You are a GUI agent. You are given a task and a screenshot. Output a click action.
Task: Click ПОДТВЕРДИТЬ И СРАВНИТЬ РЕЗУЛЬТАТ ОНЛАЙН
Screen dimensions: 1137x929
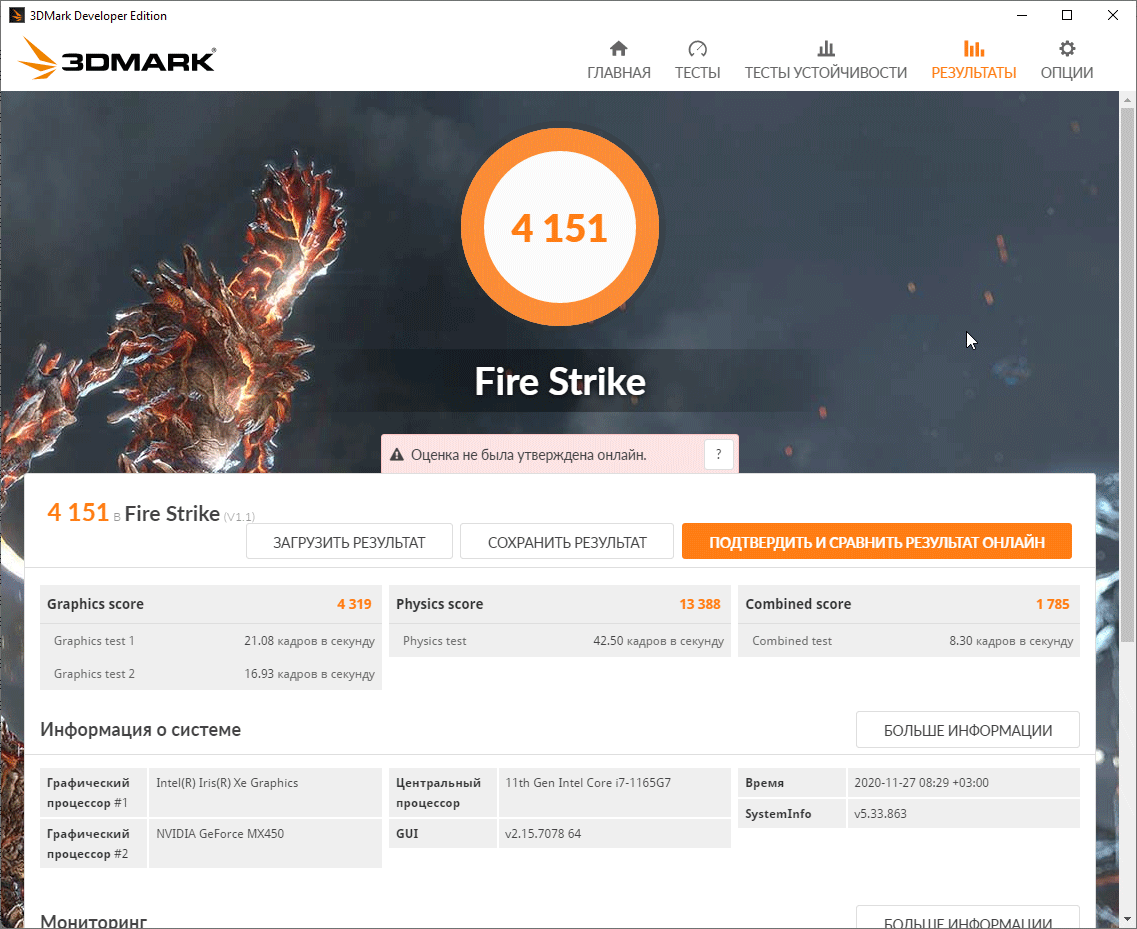(x=877, y=542)
